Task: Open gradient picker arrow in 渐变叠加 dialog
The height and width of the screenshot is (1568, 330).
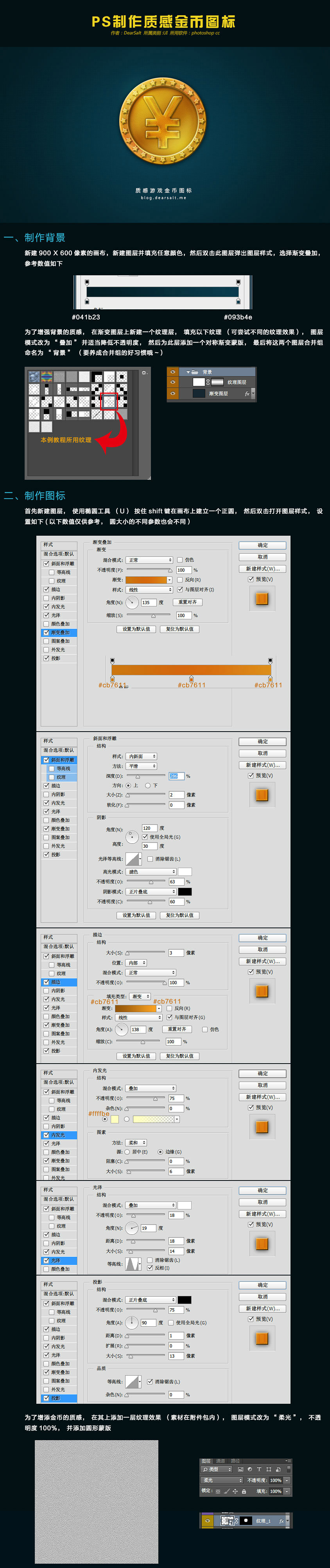Action: coord(170,580)
